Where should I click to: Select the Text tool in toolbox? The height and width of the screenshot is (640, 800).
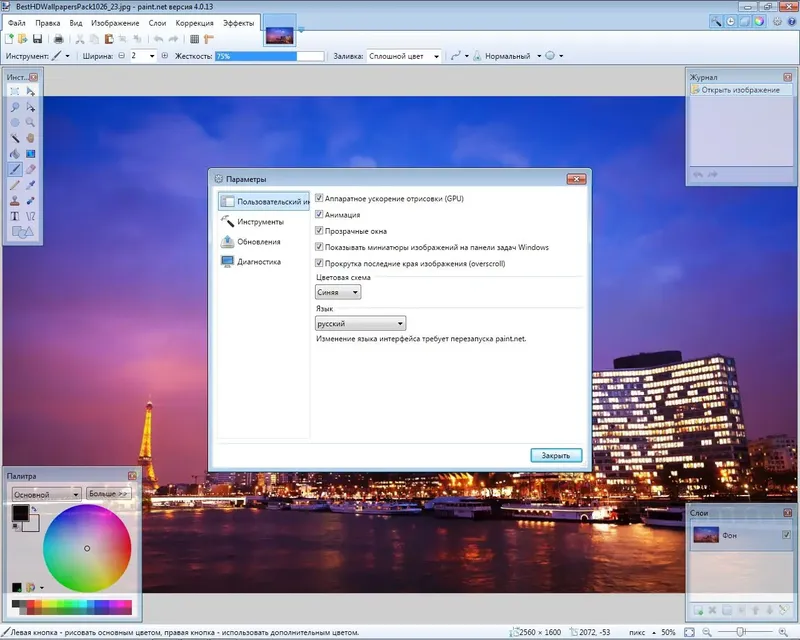pos(15,215)
